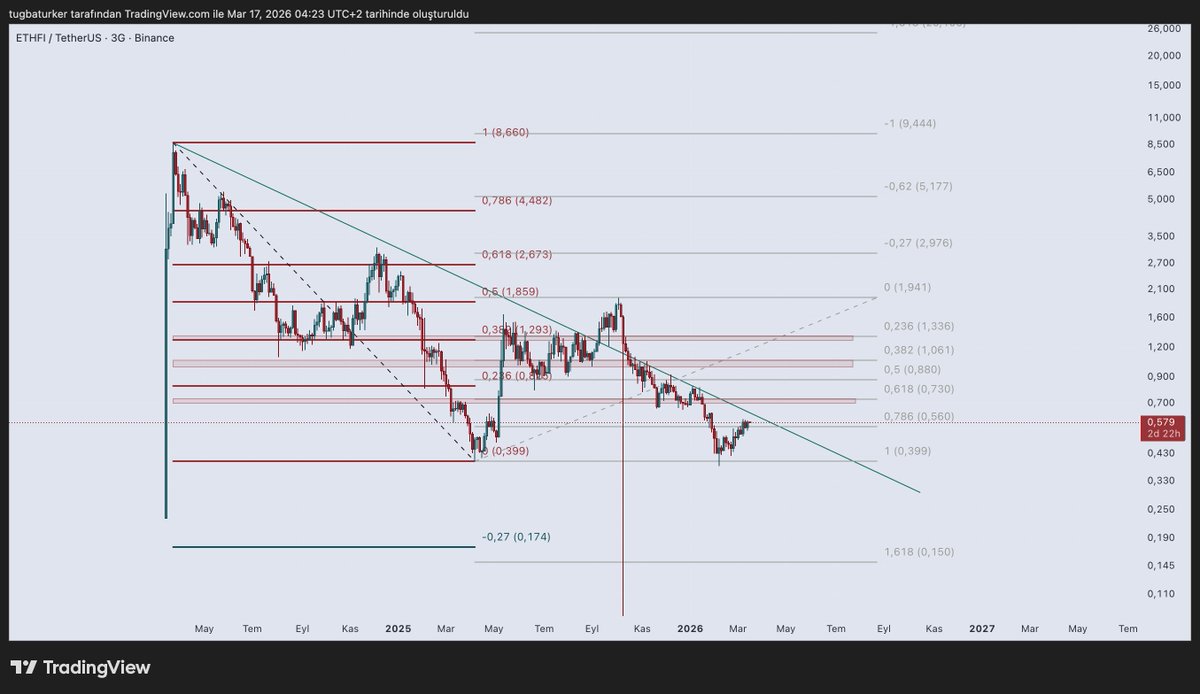The height and width of the screenshot is (694, 1200).
Task: Click 0,110 on the price axis
Action: tap(1163, 594)
